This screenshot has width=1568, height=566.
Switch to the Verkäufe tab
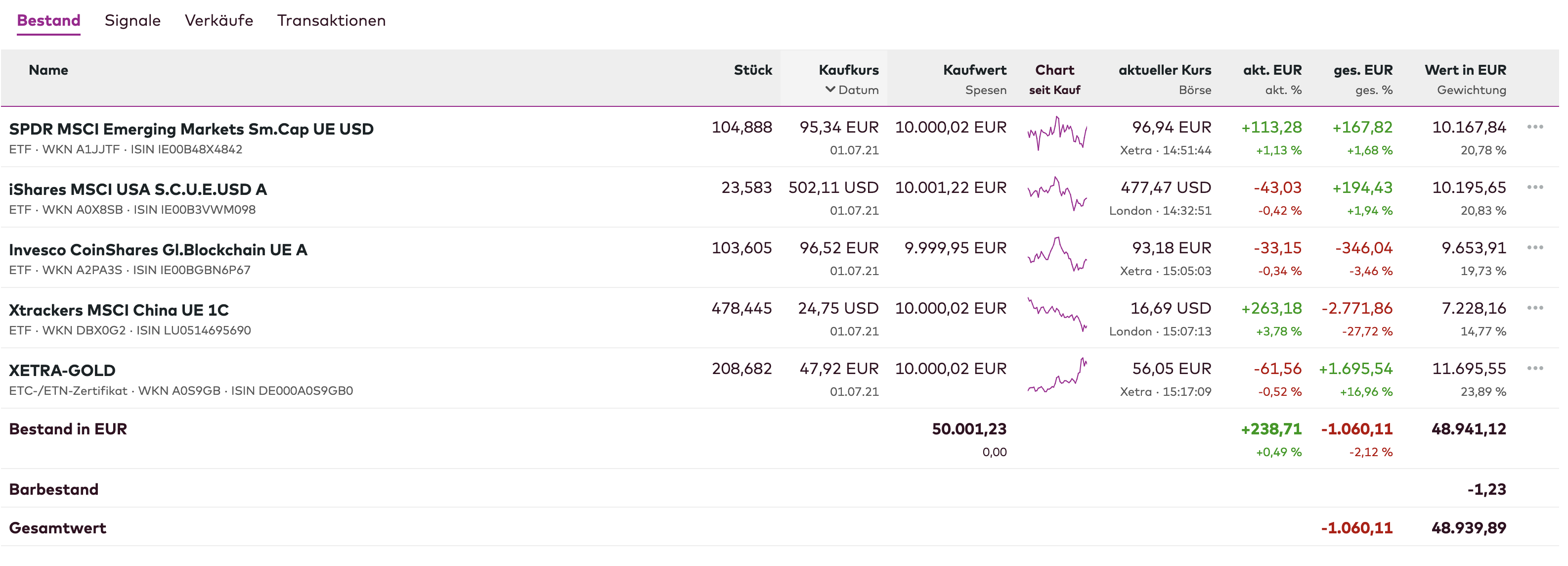[218, 21]
